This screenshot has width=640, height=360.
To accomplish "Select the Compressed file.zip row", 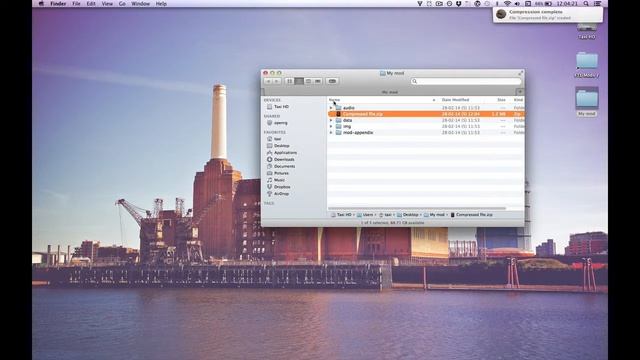I will (x=426, y=114).
